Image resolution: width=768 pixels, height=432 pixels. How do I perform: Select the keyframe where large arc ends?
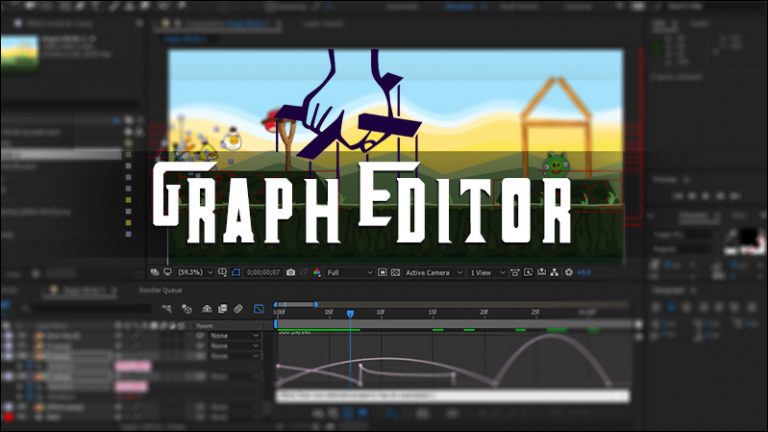pos(609,384)
